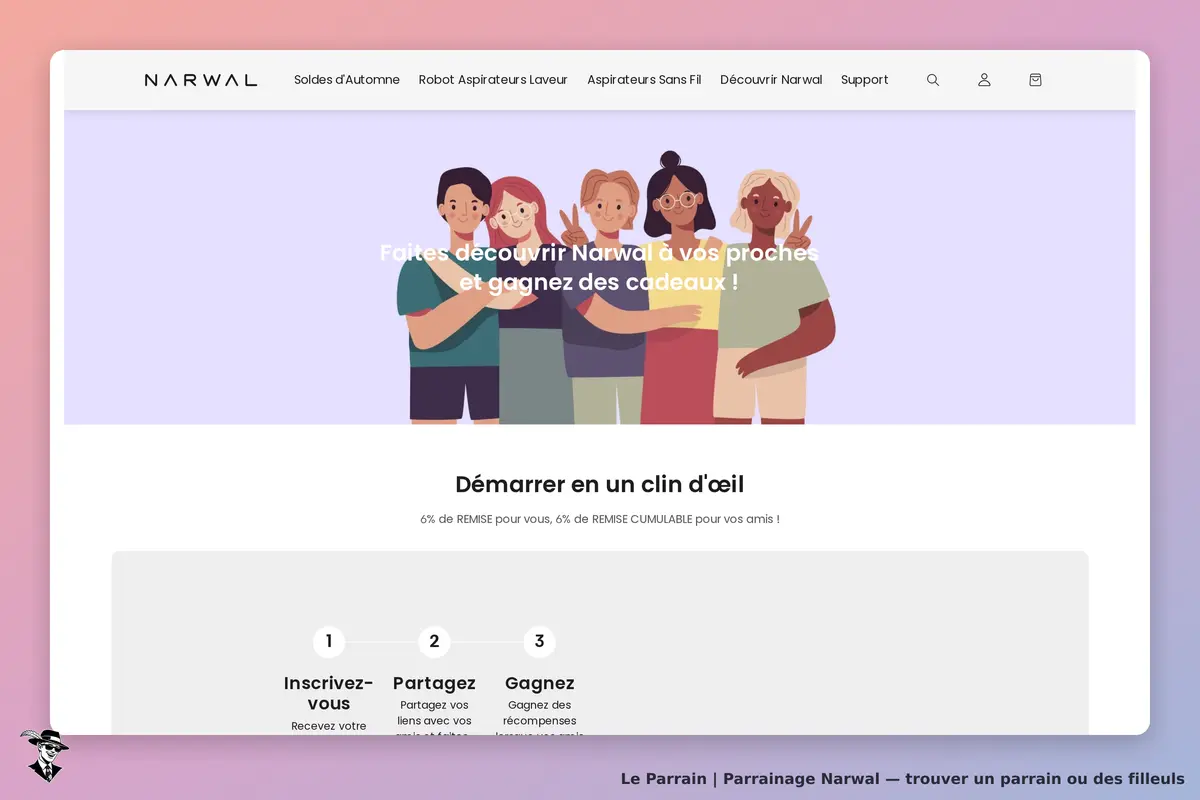Click the "Gagnez" step title
This screenshot has height=800, width=1200.
539,683
